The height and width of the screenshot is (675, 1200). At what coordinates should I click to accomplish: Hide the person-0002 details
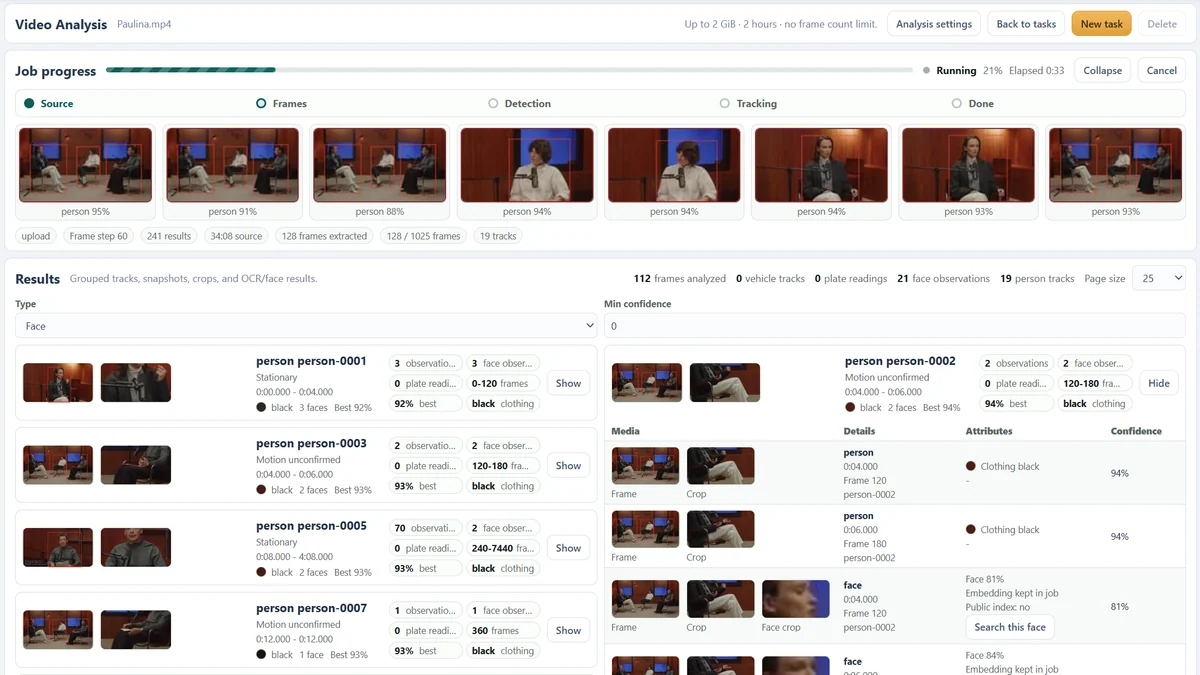click(1158, 383)
